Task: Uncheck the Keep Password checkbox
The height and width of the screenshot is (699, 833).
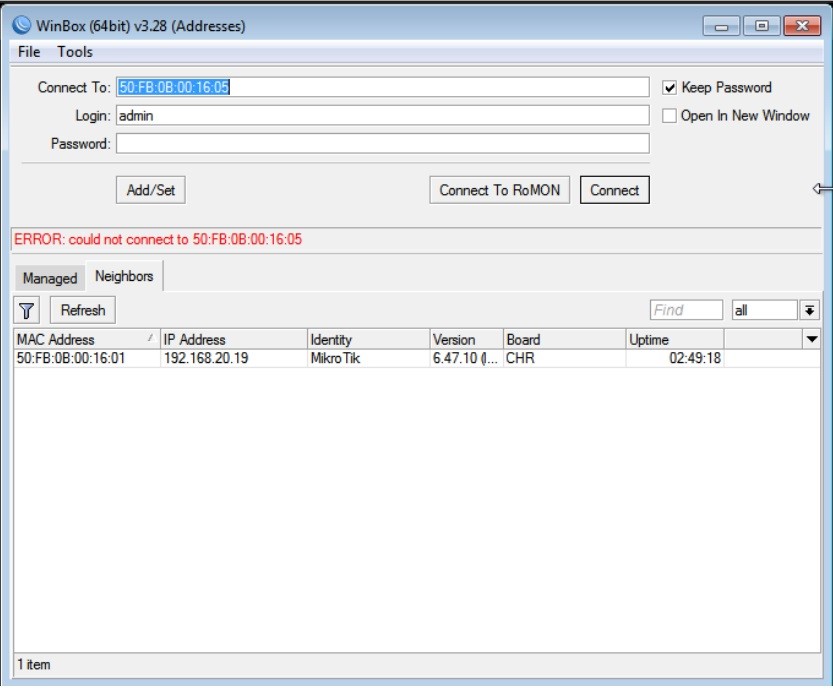Action: pyautogui.click(x=669, y=88)
